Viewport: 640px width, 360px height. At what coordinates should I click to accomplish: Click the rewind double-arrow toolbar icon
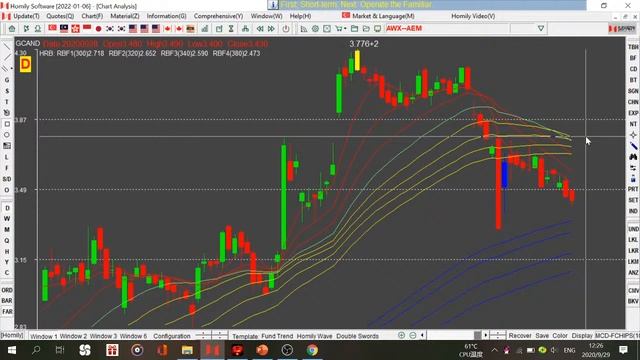[260, 29]
